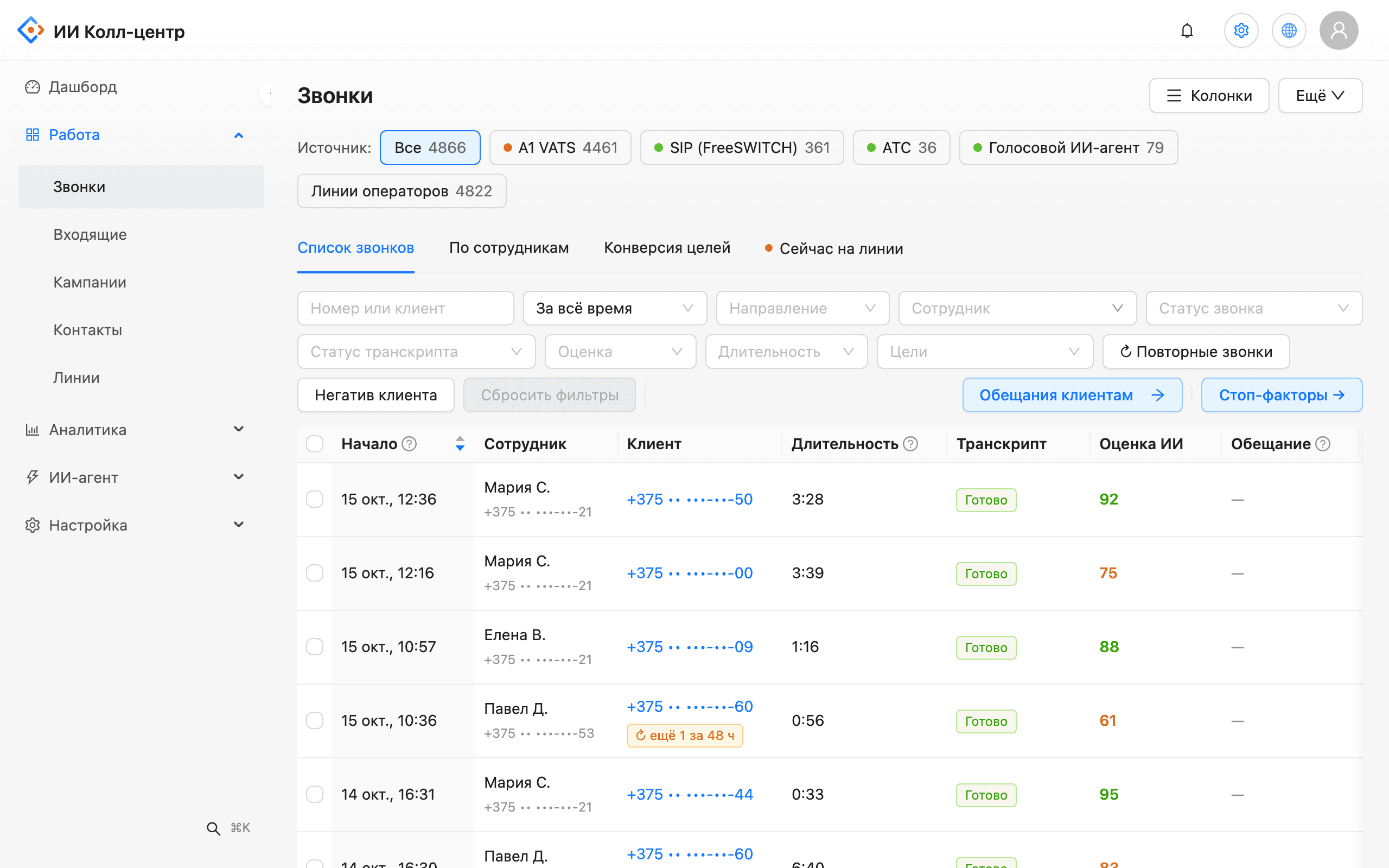The image size is (1389, 868).
Task: Click the help icon next to Длительность
Action: 910,444
